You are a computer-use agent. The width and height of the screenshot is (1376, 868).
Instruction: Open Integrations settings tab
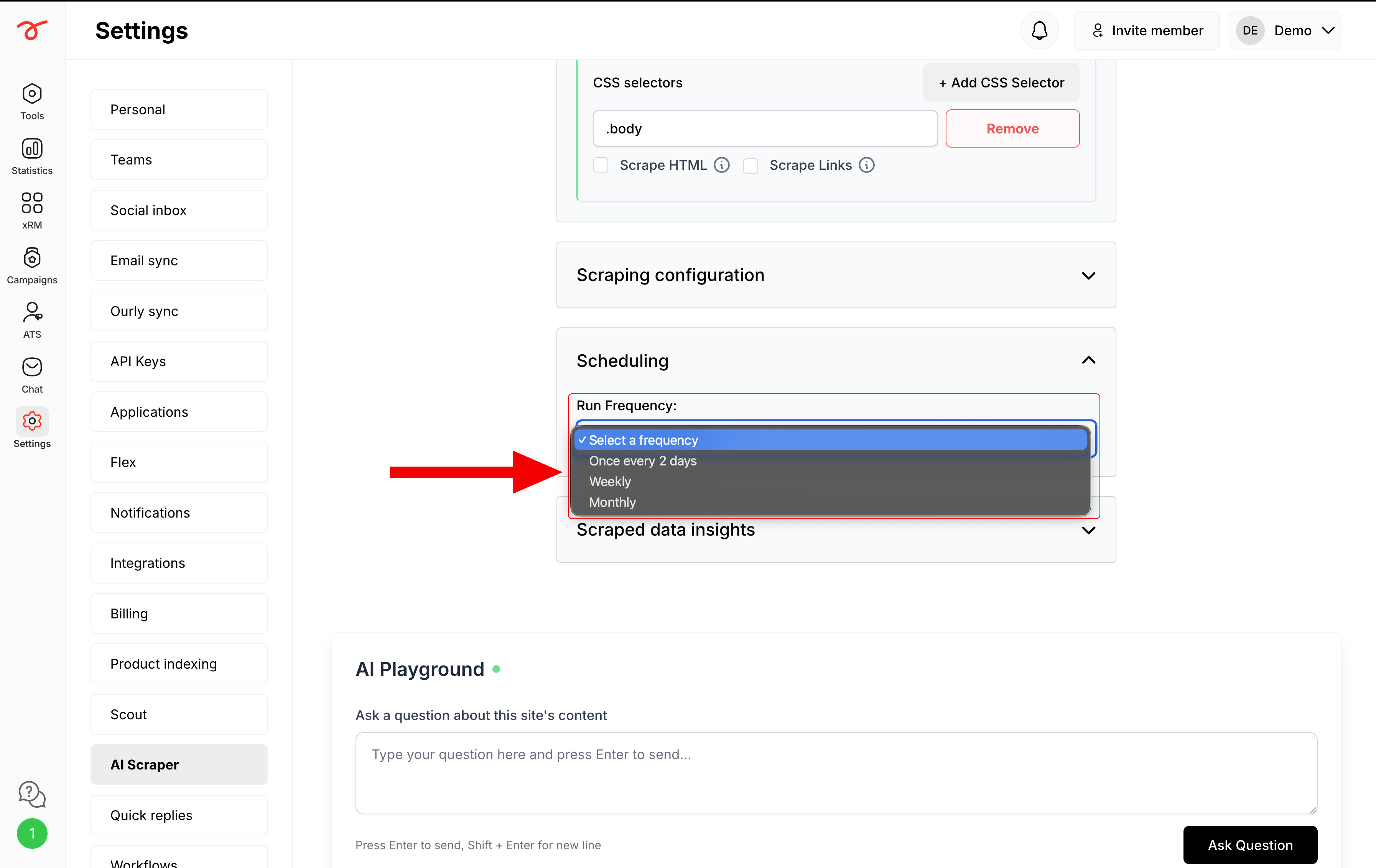click(x=179, y=563)
